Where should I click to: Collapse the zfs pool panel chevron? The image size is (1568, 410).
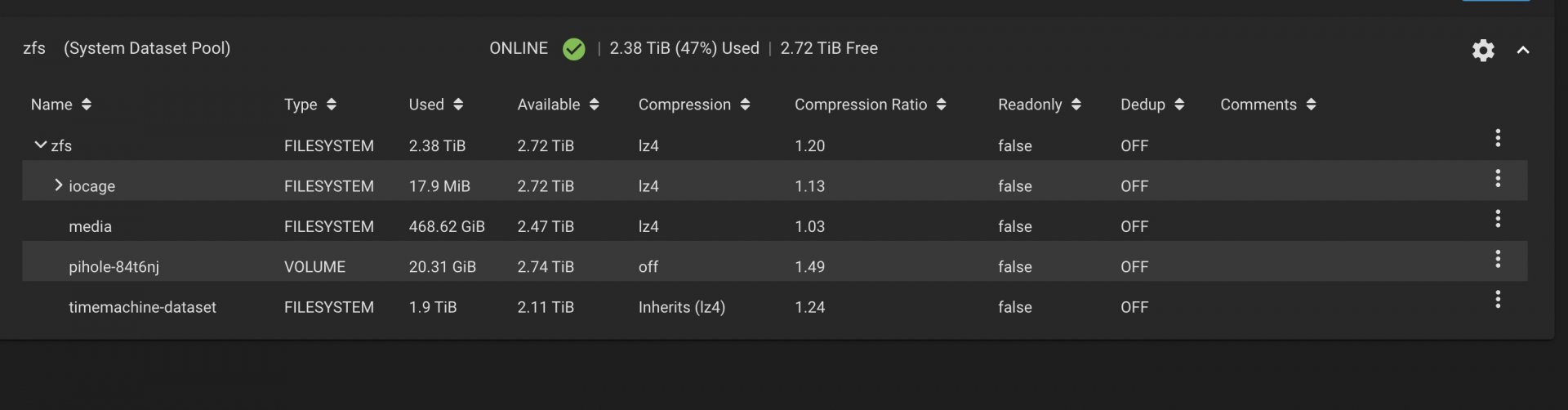[1522, 50]
